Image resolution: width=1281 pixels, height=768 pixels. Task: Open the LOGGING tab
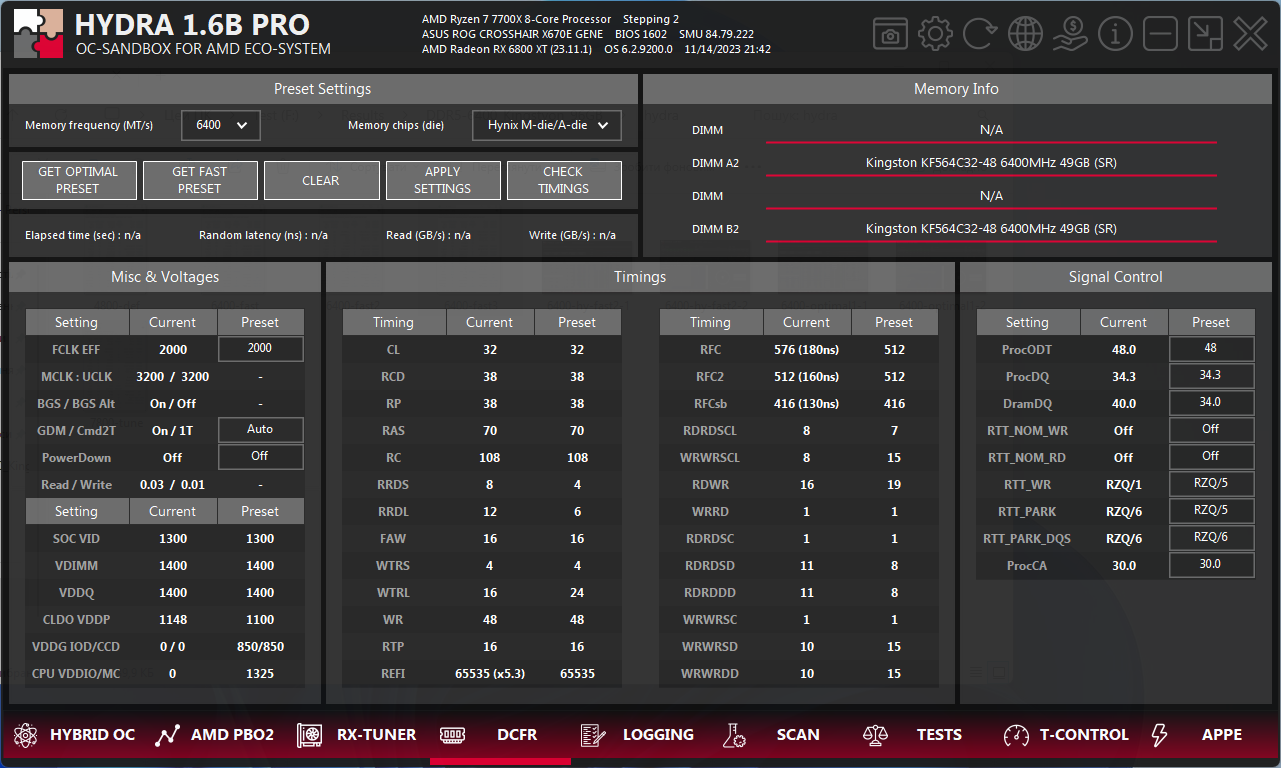(638, 735)
